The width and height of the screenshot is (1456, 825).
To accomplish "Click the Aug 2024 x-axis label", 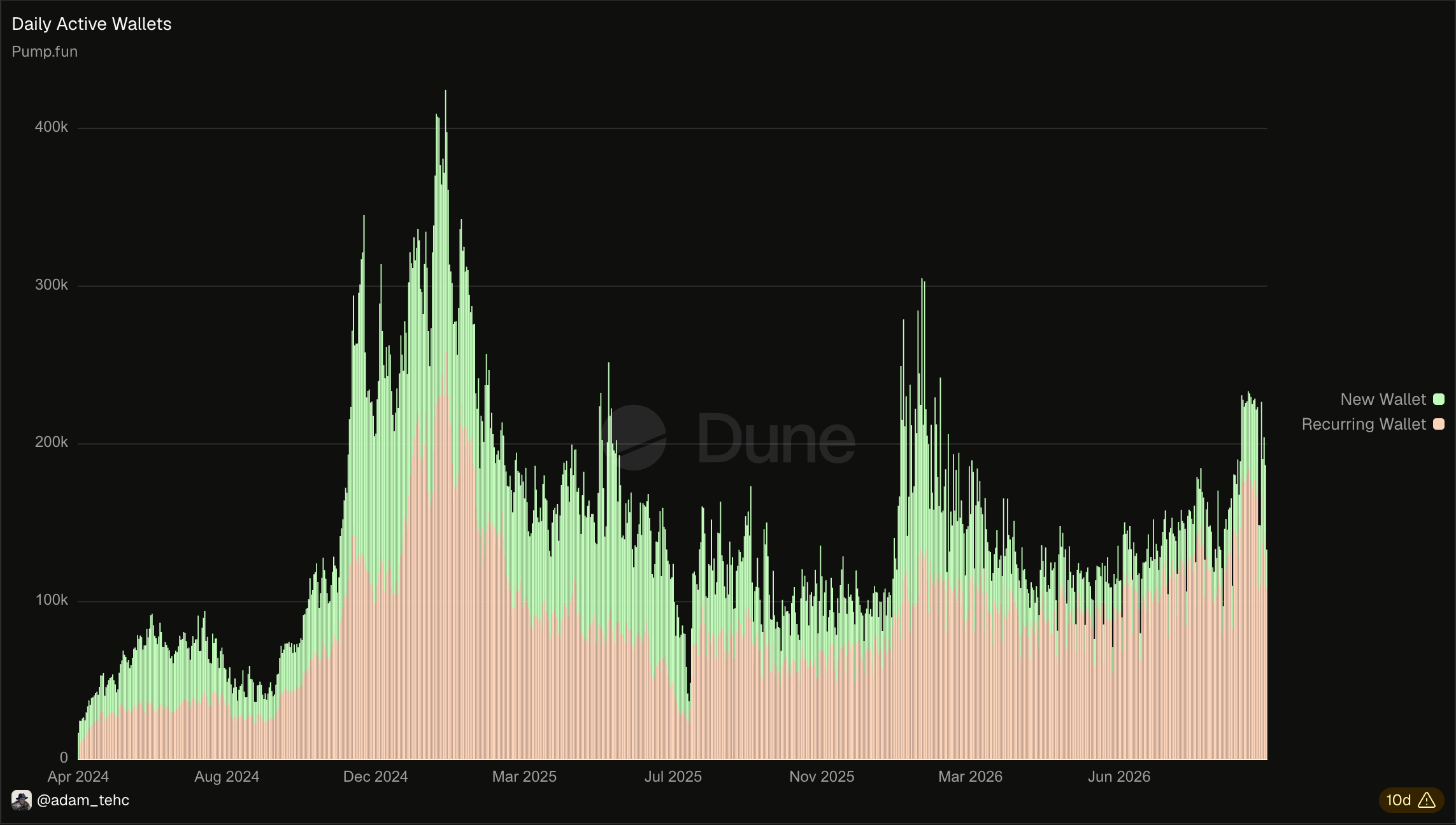I will (227, 776).
